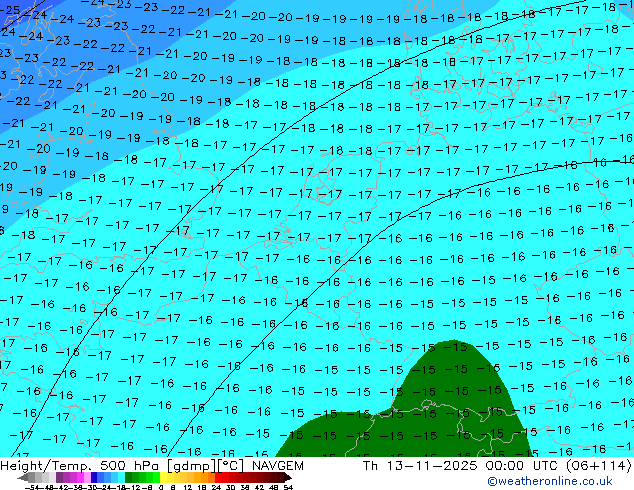Click the "NAVGEM" model name

coord(278,466)
